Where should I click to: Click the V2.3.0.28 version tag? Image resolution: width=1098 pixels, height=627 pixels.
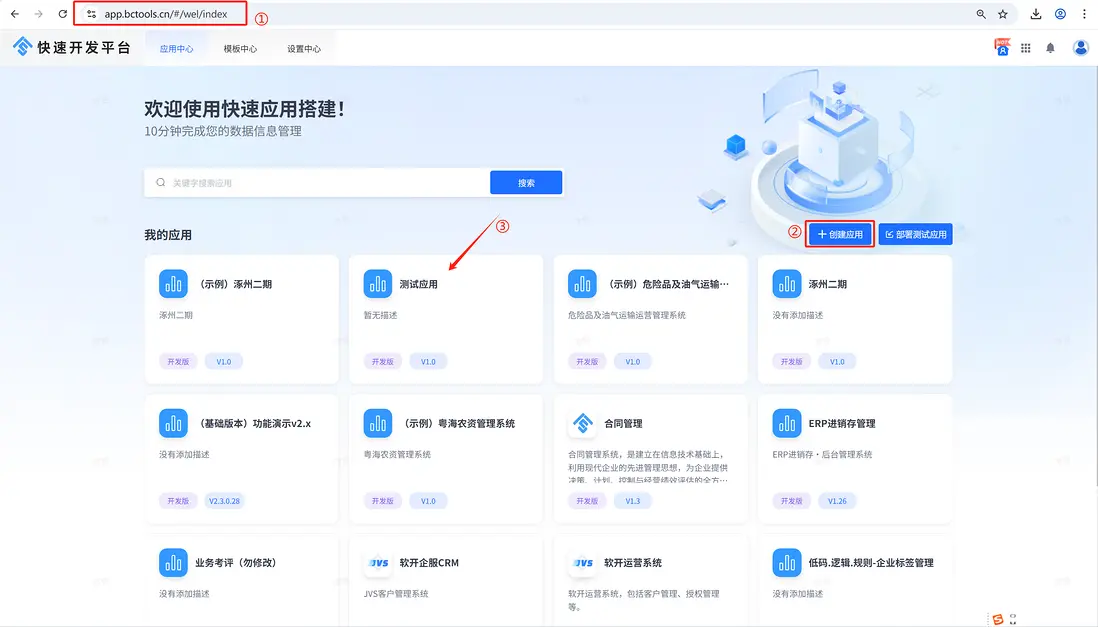[x=224, y=501]
